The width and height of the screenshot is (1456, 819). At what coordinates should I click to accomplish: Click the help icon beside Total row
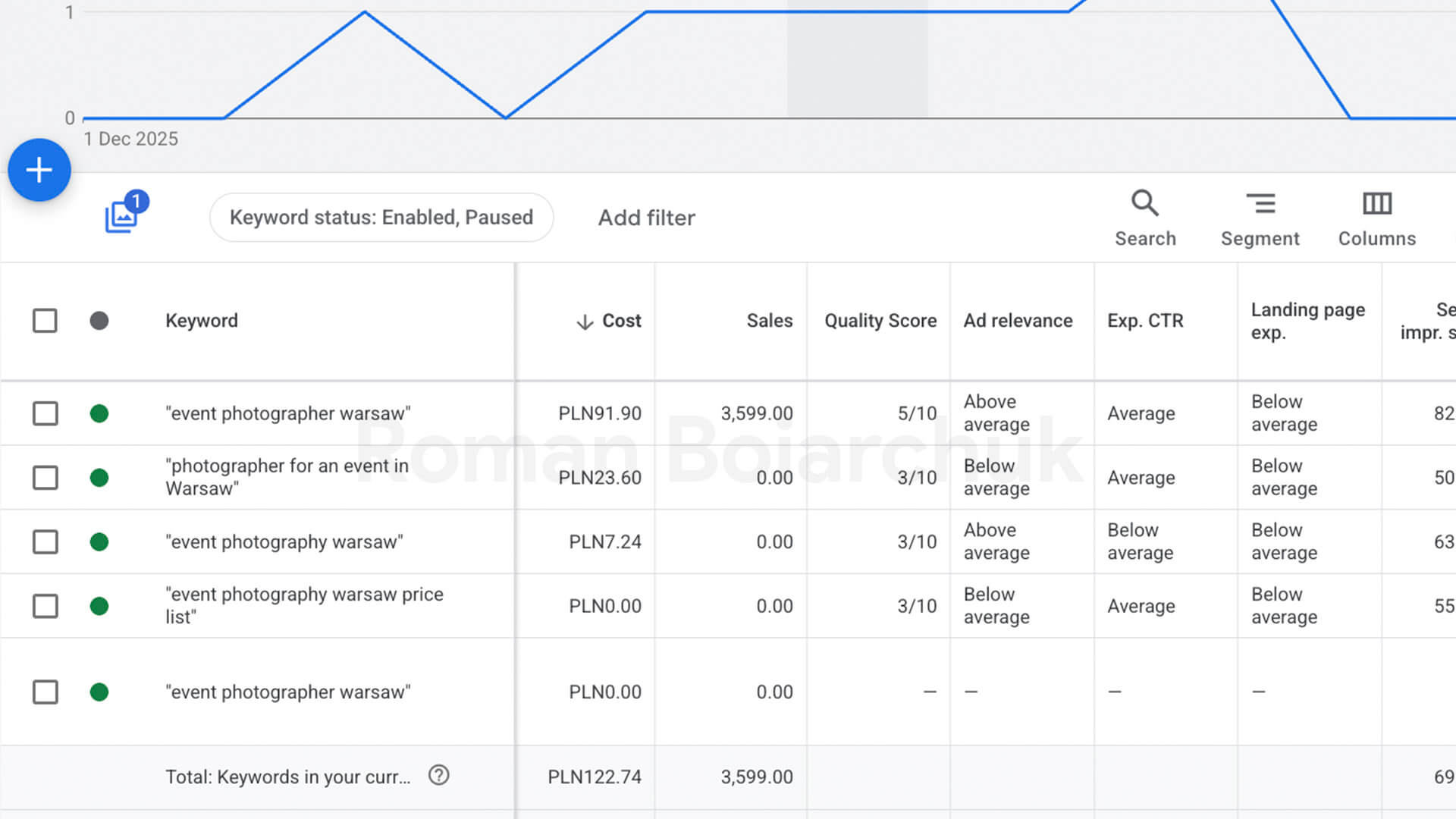pyautogui.click(x=438, y=775)
